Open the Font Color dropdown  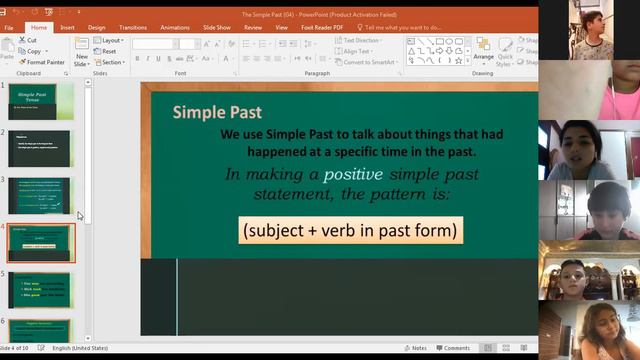pos(228,59)
